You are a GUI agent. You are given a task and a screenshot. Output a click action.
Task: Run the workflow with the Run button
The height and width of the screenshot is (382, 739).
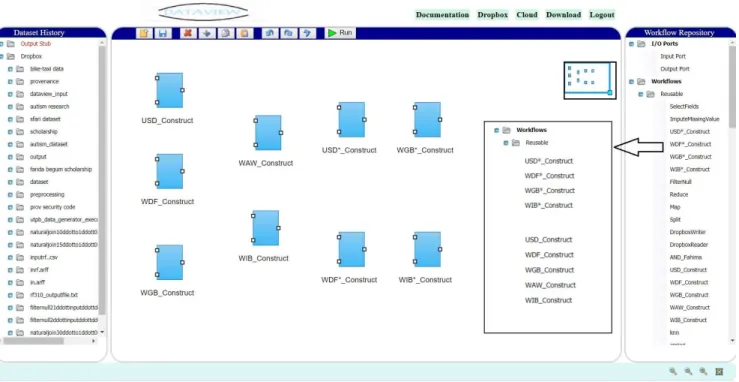340,33
